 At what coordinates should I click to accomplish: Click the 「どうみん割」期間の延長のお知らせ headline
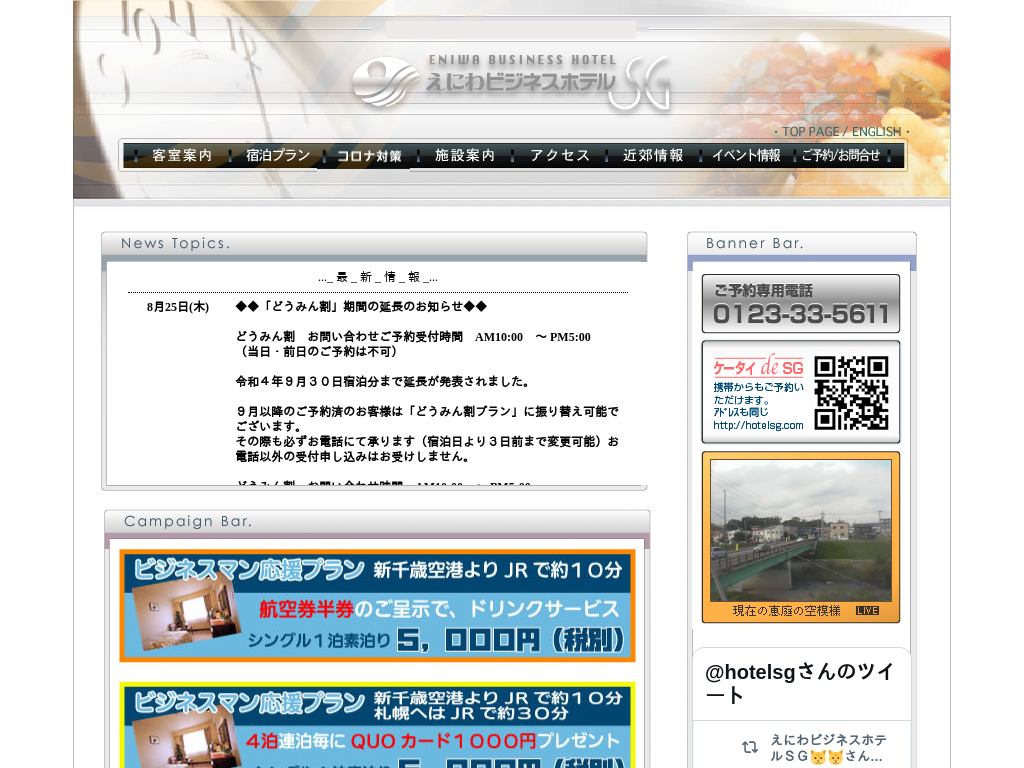[x=361, y=306]
